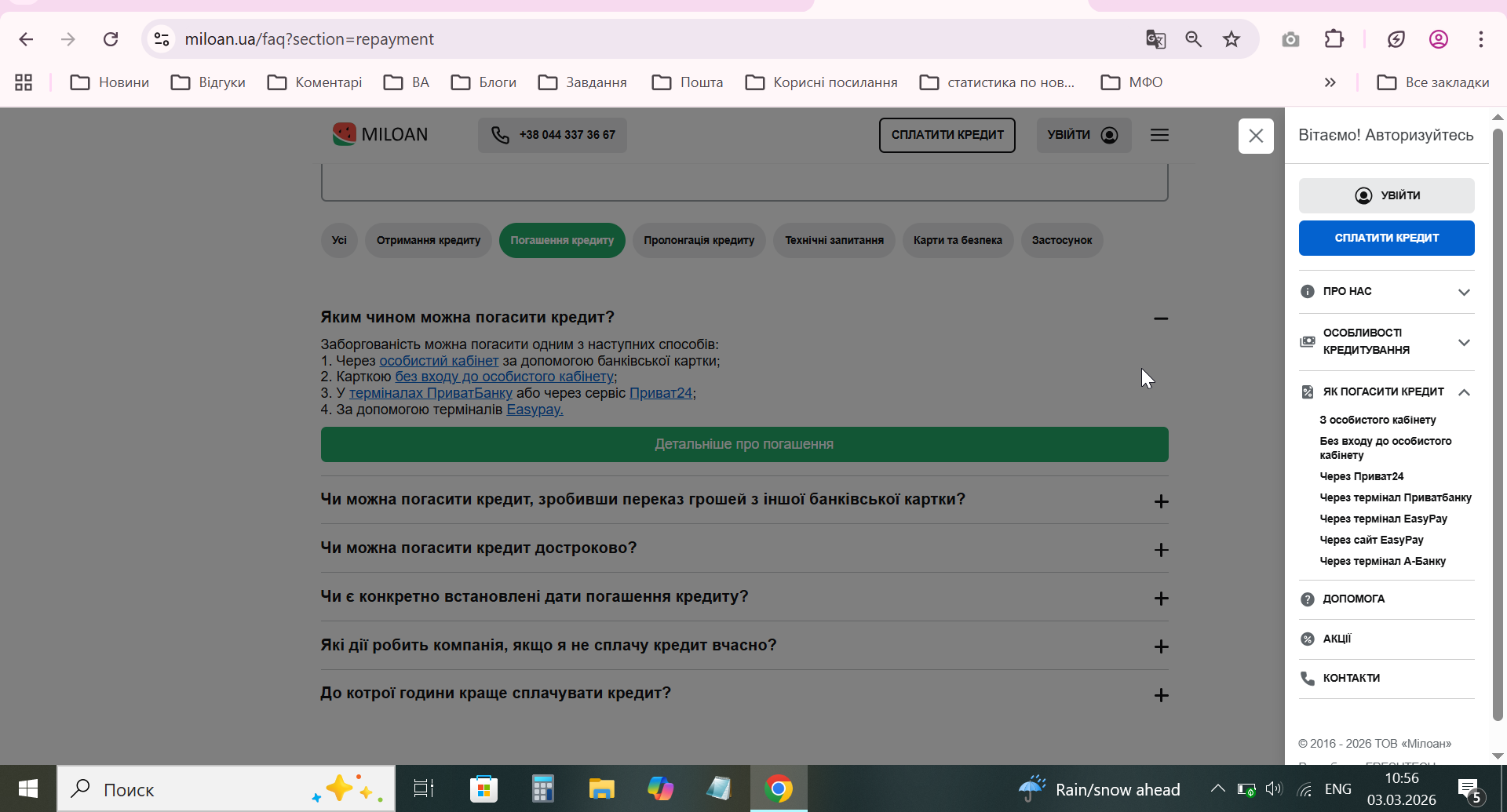Select the 'Усі' FAQ filter tab

click(339, 240)
